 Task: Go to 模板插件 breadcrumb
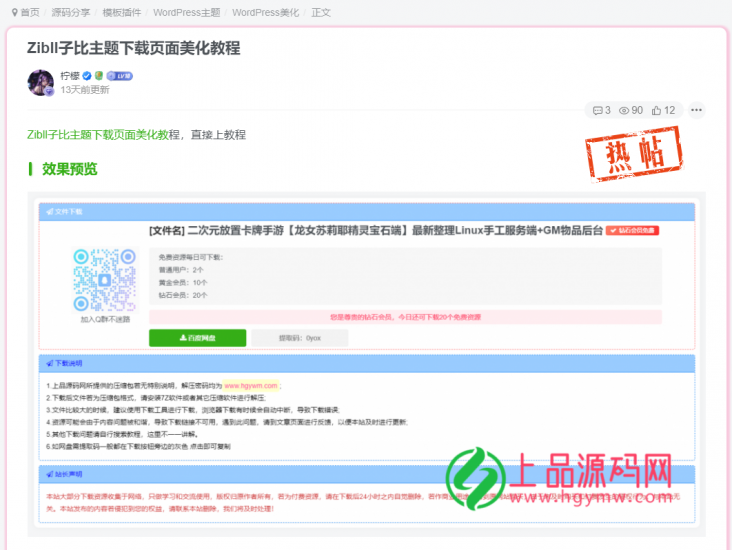tap(123, 13)
